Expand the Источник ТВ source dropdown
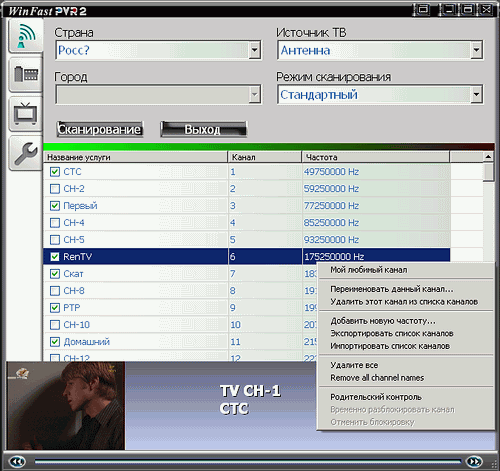 (x=476, y=50)
